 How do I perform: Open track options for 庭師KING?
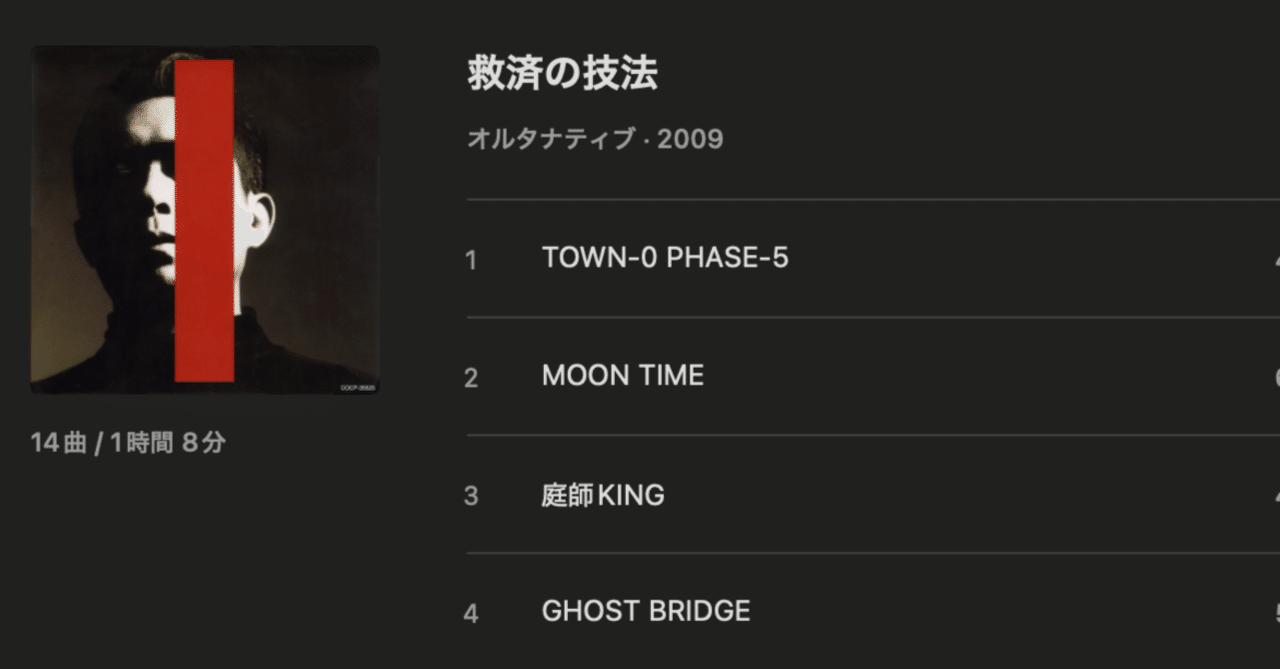pyautogui.click(x=1273, y=494)
